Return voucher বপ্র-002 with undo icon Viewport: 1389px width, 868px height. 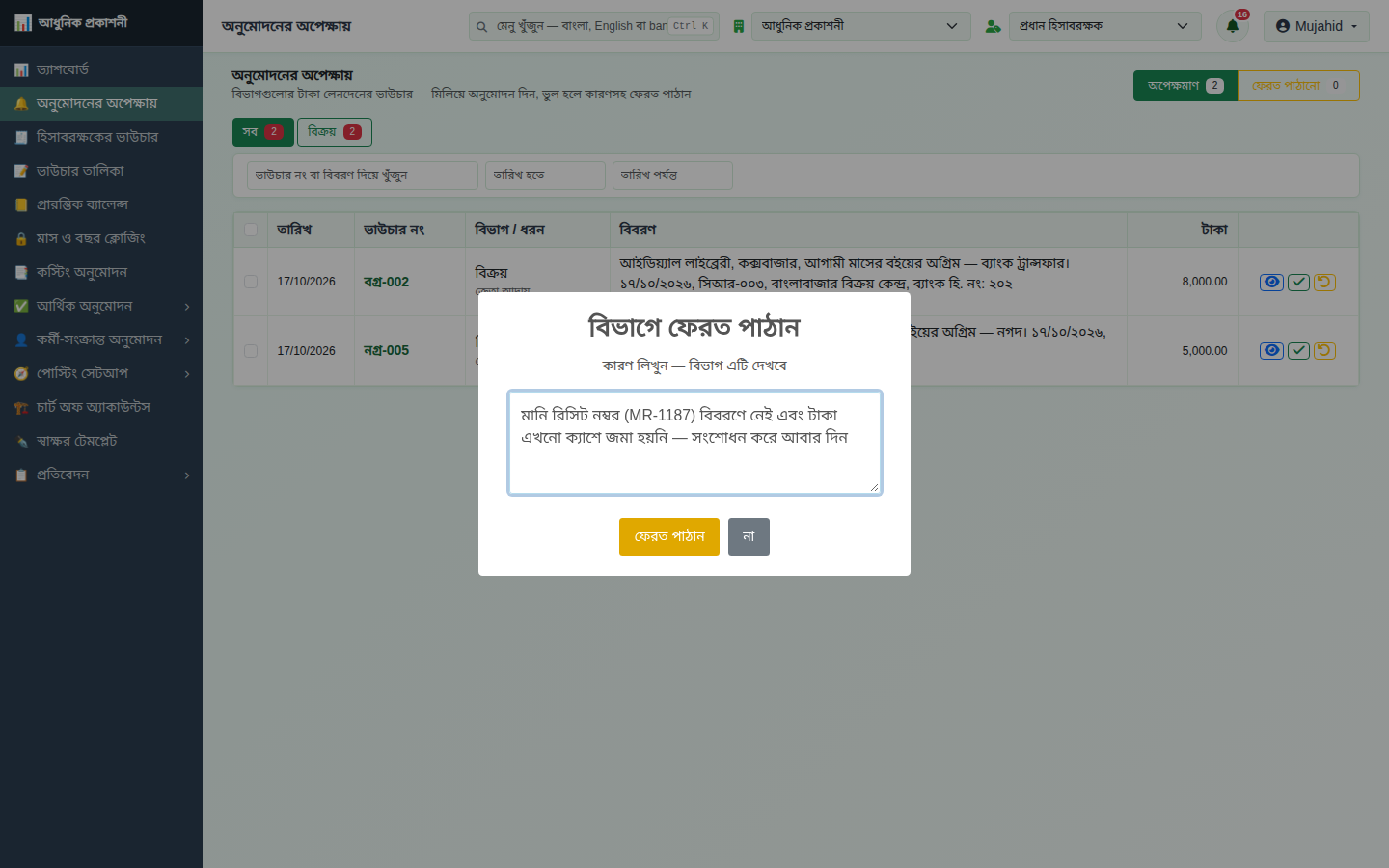click(x=1324, y=282)
